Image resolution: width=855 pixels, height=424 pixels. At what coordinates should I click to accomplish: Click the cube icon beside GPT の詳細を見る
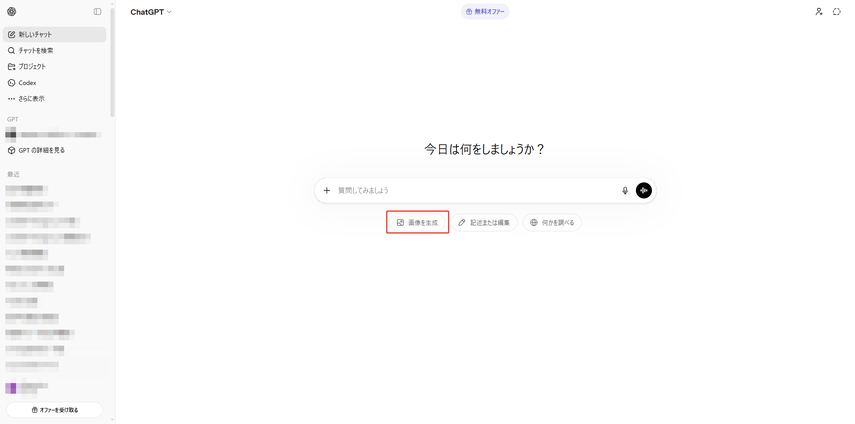coord(11,150)
